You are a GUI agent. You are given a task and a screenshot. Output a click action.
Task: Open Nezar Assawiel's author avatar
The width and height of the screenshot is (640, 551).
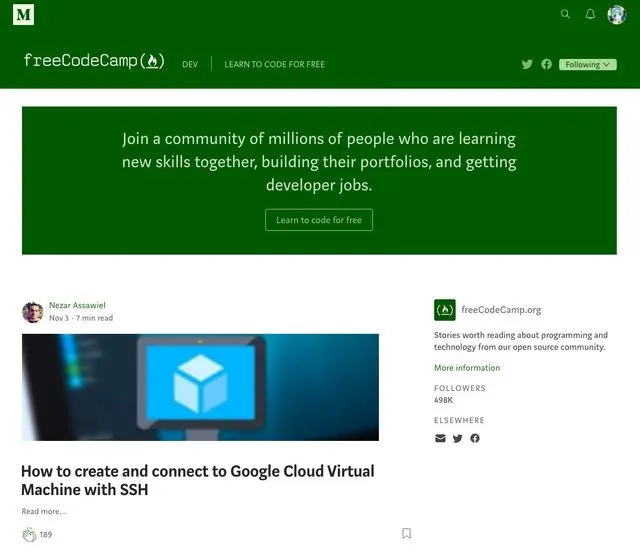[33, 312]
